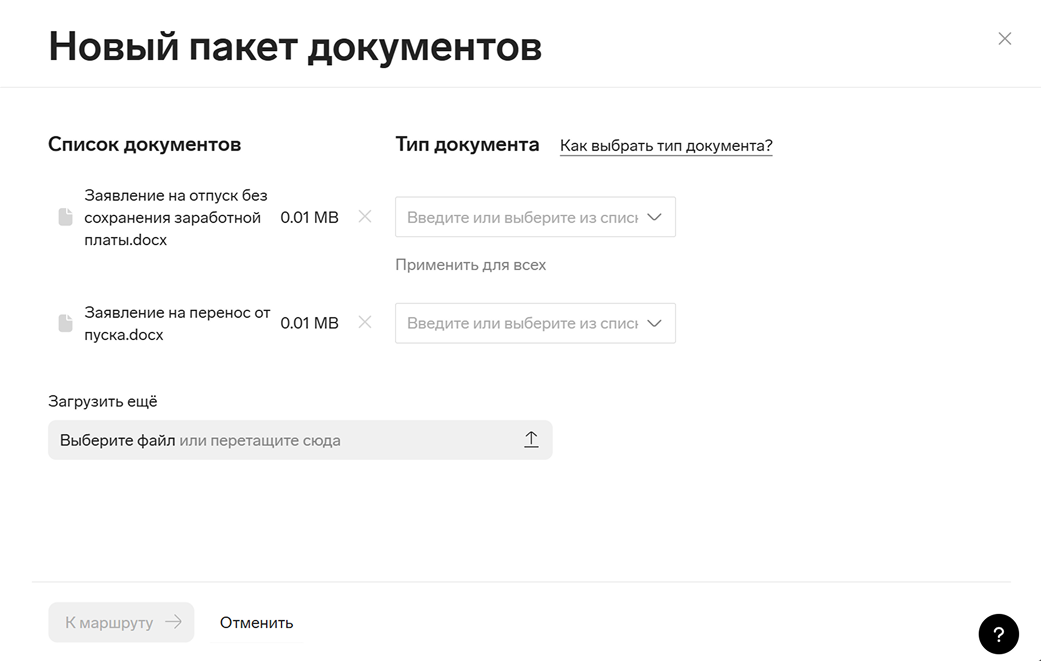Click file icon for отпуск без сохранения document
Viewport: 1041px width, 661px height.
(65, 217)
